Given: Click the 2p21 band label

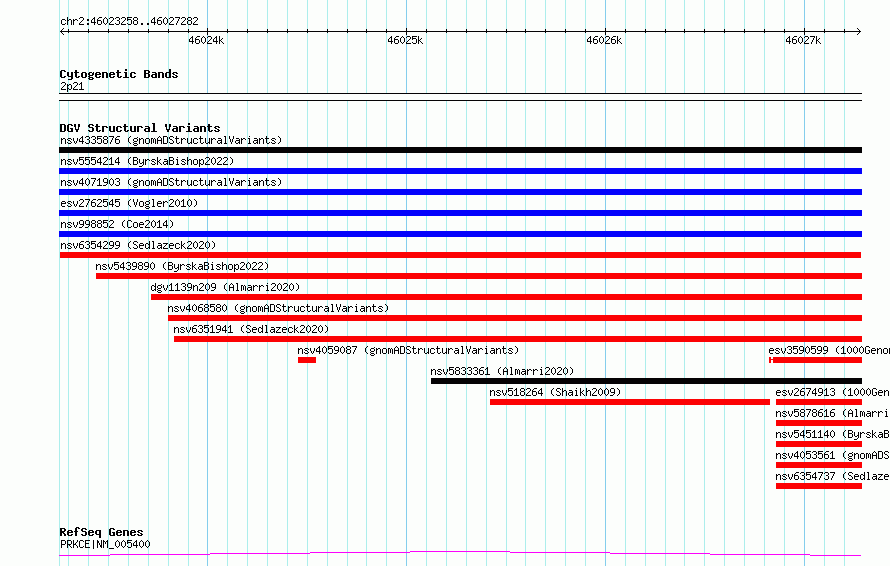Looking at the screenshot, I should coord(72,86).
